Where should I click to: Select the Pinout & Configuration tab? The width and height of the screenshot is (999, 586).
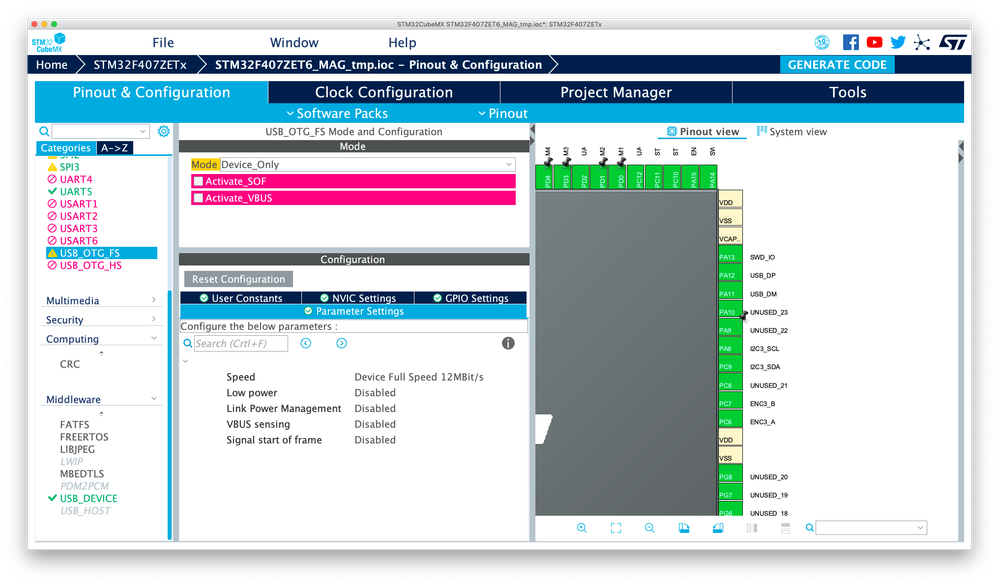coord(152,92)
